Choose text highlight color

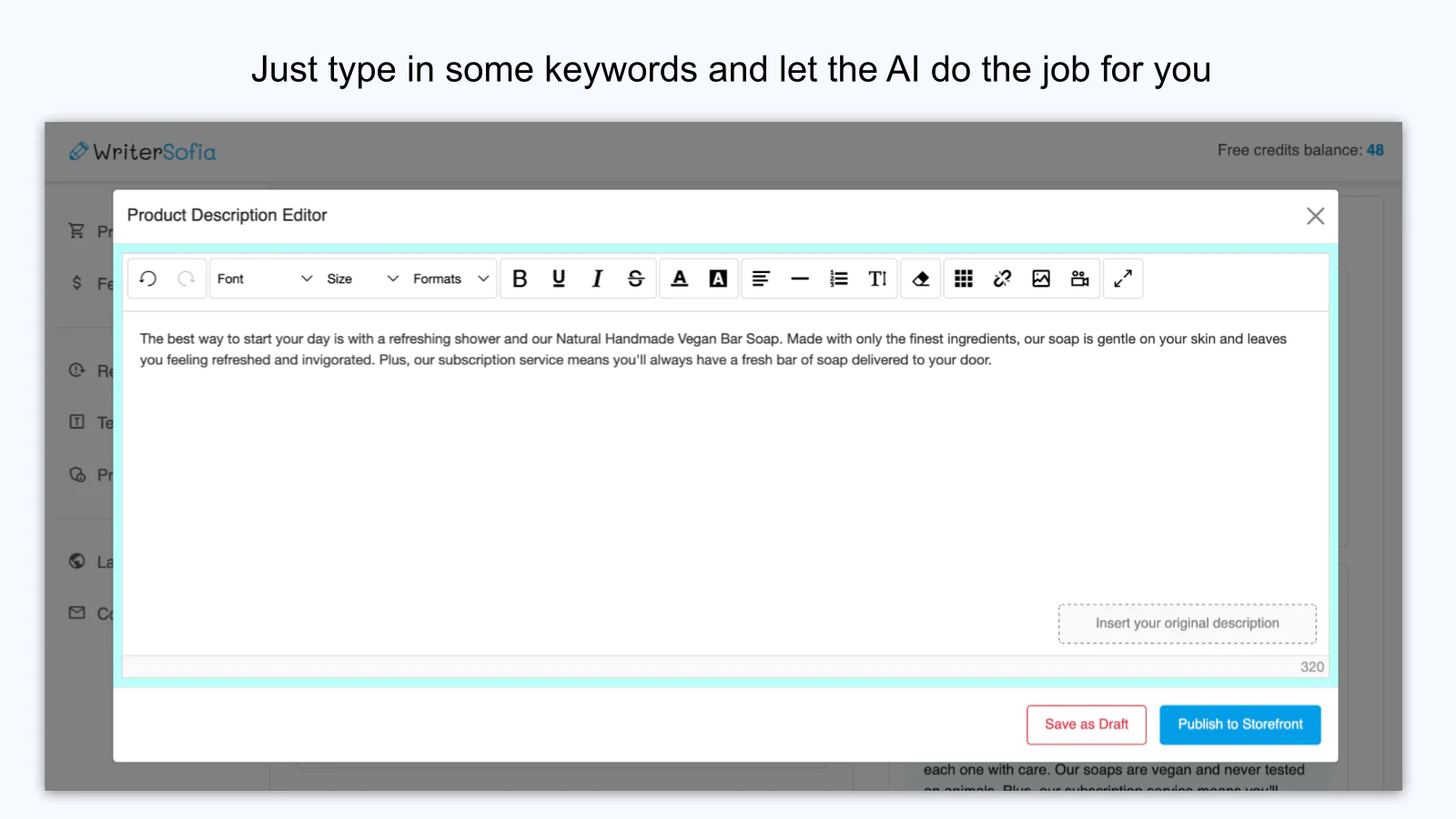pos(718,278)
